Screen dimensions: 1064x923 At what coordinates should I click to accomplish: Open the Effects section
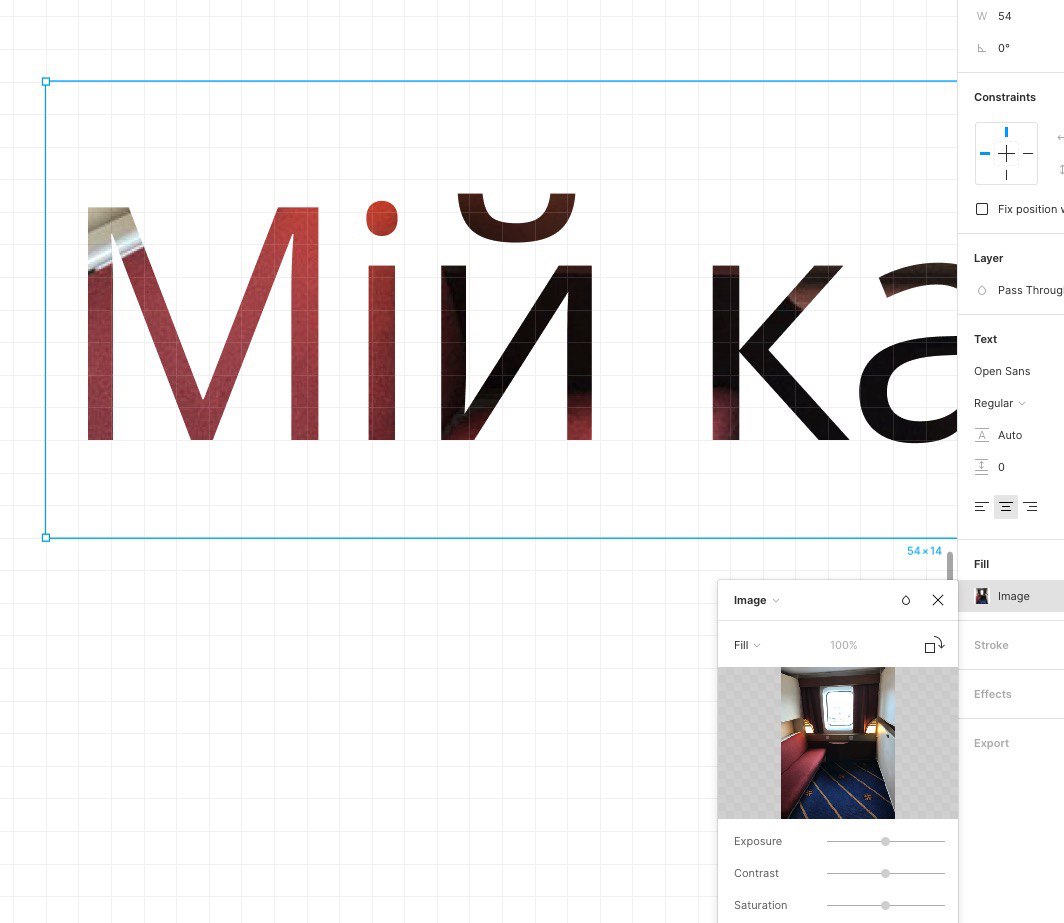(x=992, y=694)
